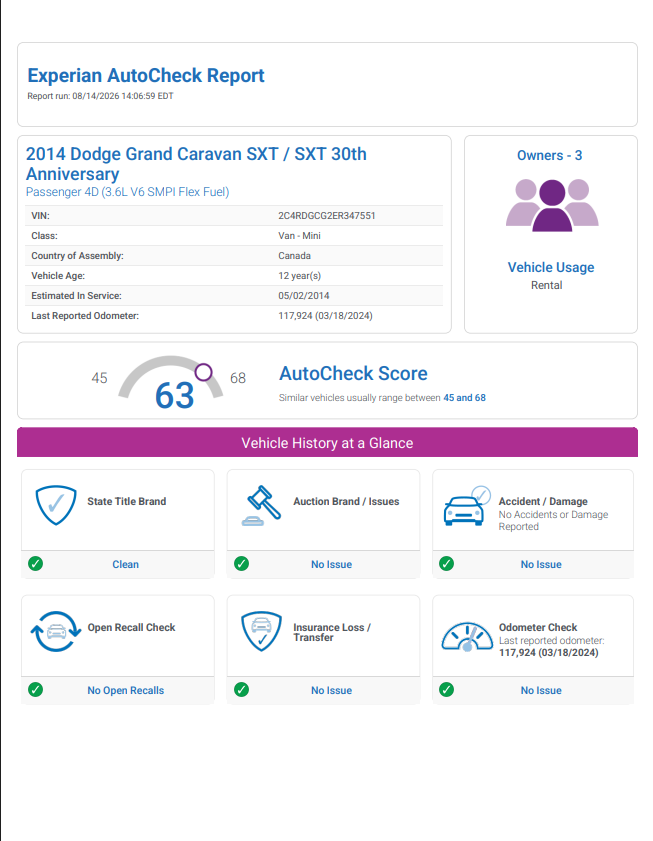The image size is (653, 841).
Task: Click green checkmark beside No Open Recalls
Action: (35, 690)
